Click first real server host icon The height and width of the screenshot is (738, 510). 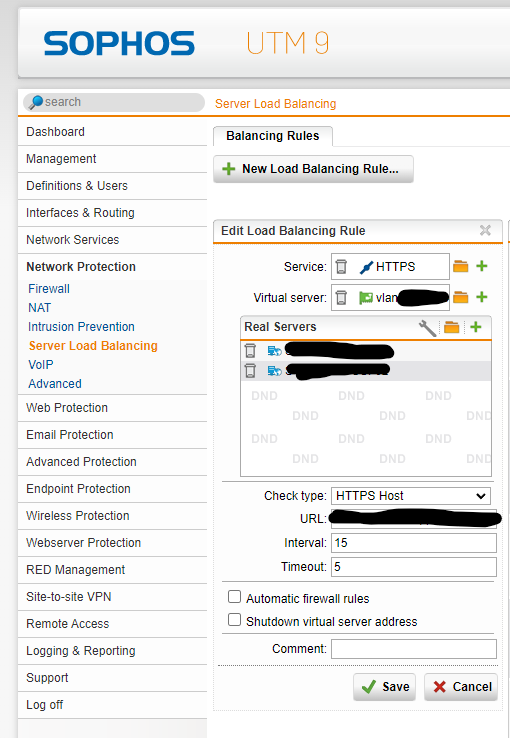coord(274,351)
